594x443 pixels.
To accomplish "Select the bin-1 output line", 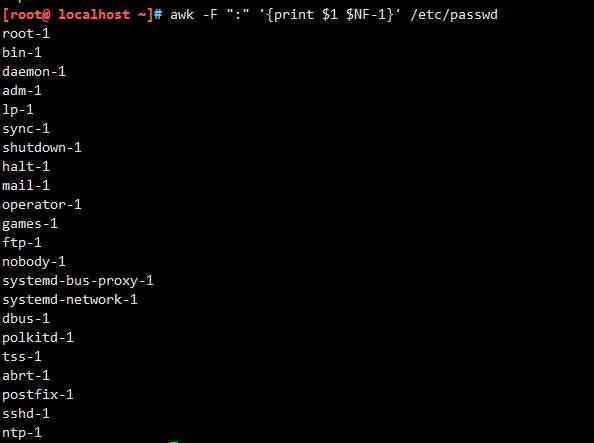I will 22,52.
